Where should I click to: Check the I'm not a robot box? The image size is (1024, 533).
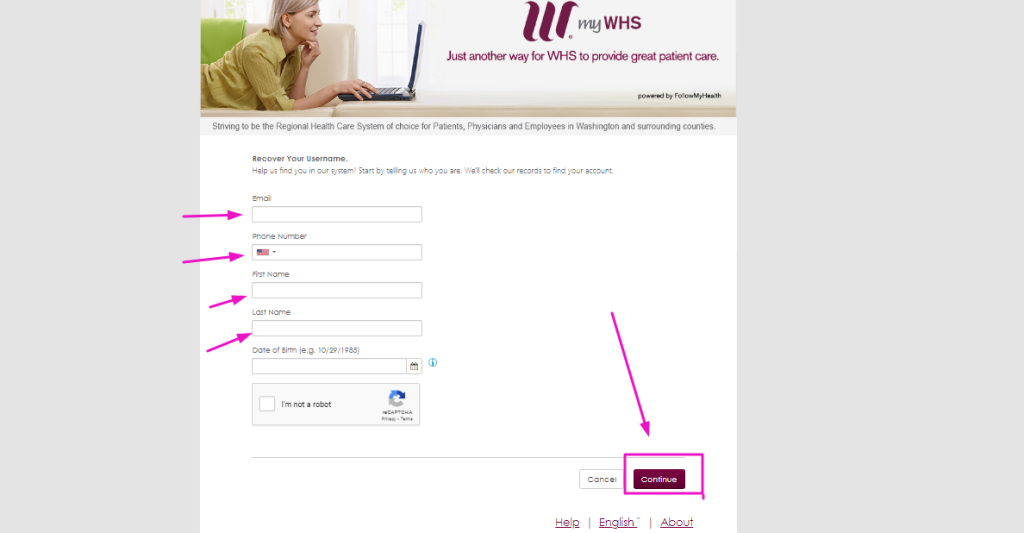267,404
